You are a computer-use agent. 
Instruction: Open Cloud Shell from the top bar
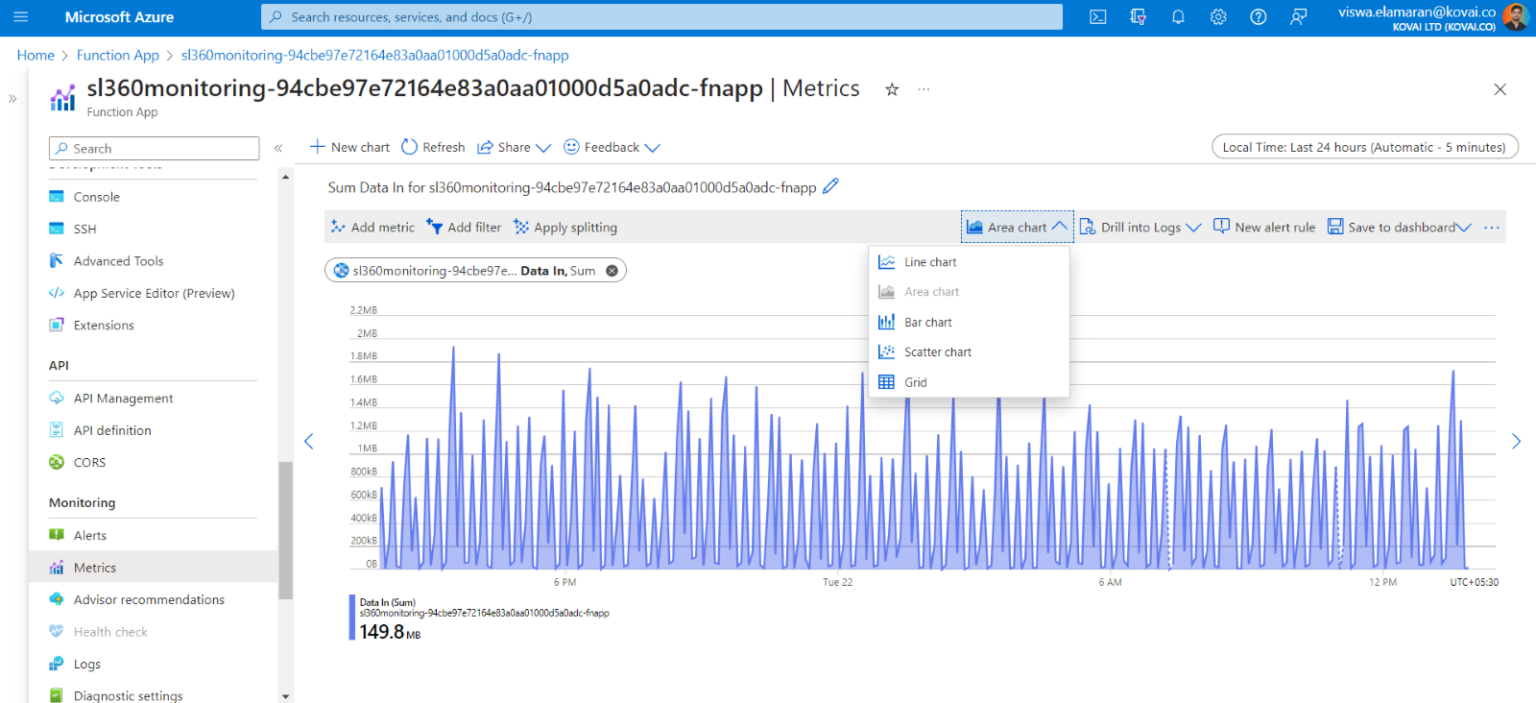(1097, 16)
